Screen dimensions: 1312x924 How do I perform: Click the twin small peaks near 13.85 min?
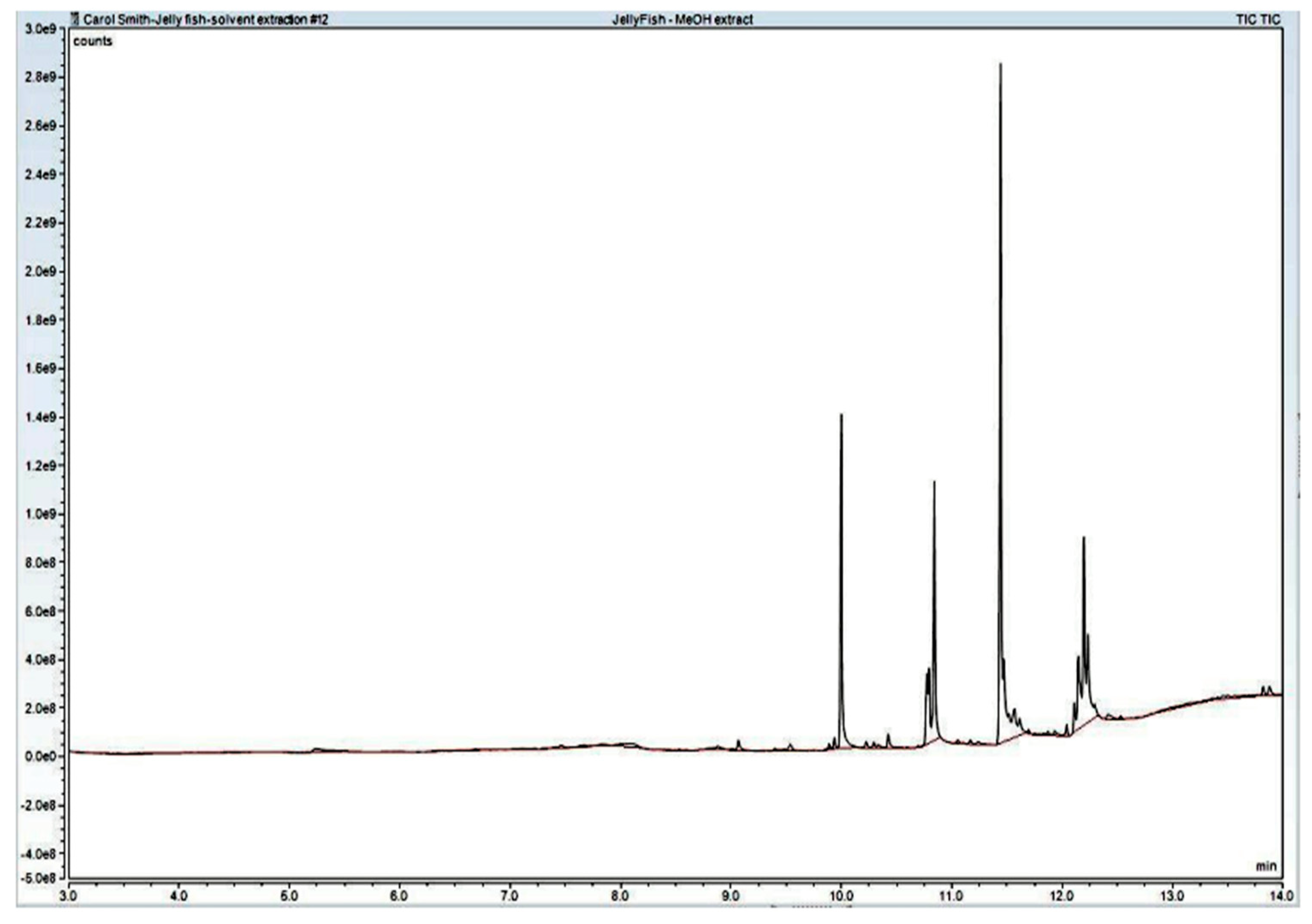point(1267,690)
